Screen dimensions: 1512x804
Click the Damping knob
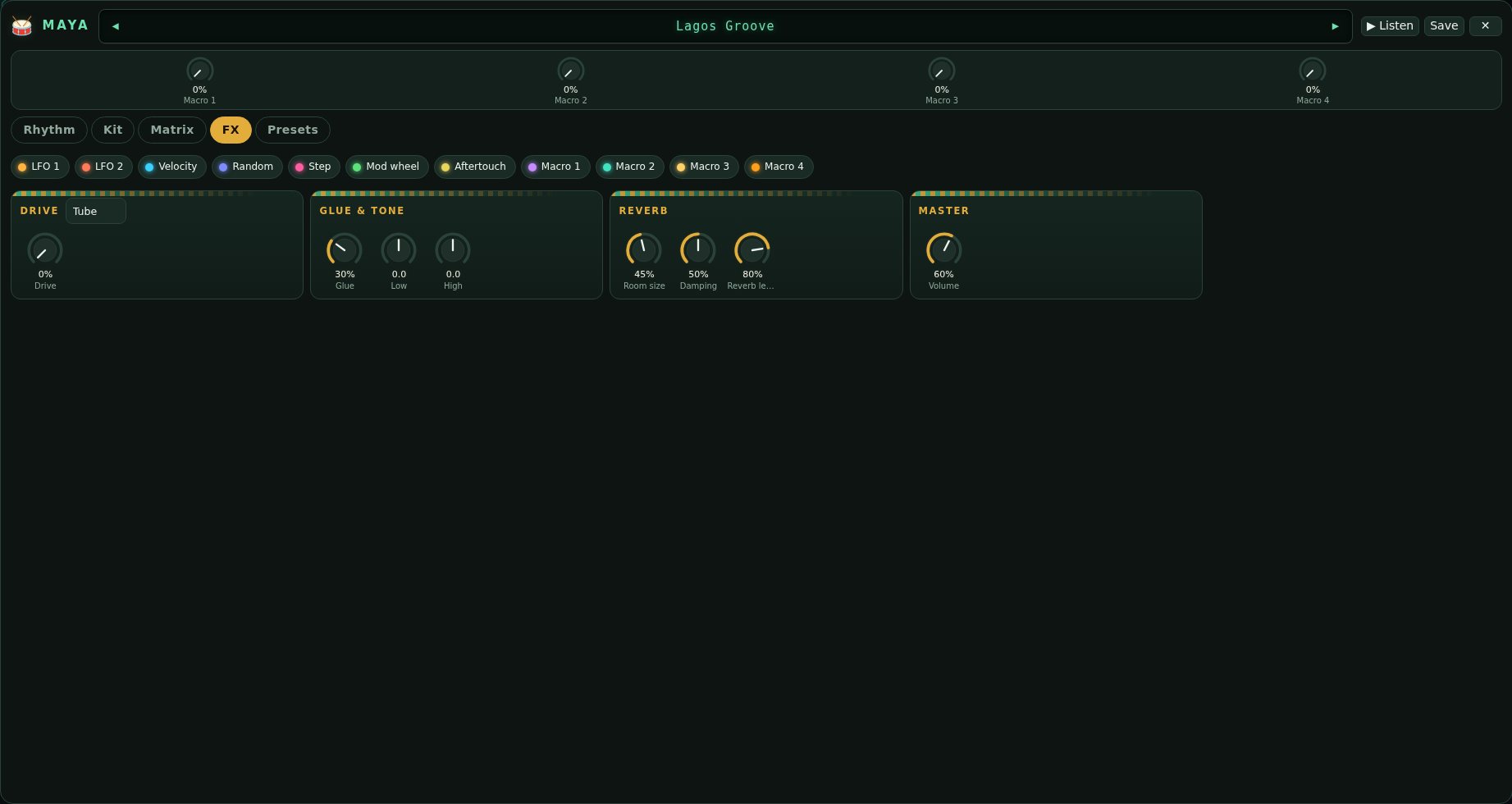click(x=698, y=250)
